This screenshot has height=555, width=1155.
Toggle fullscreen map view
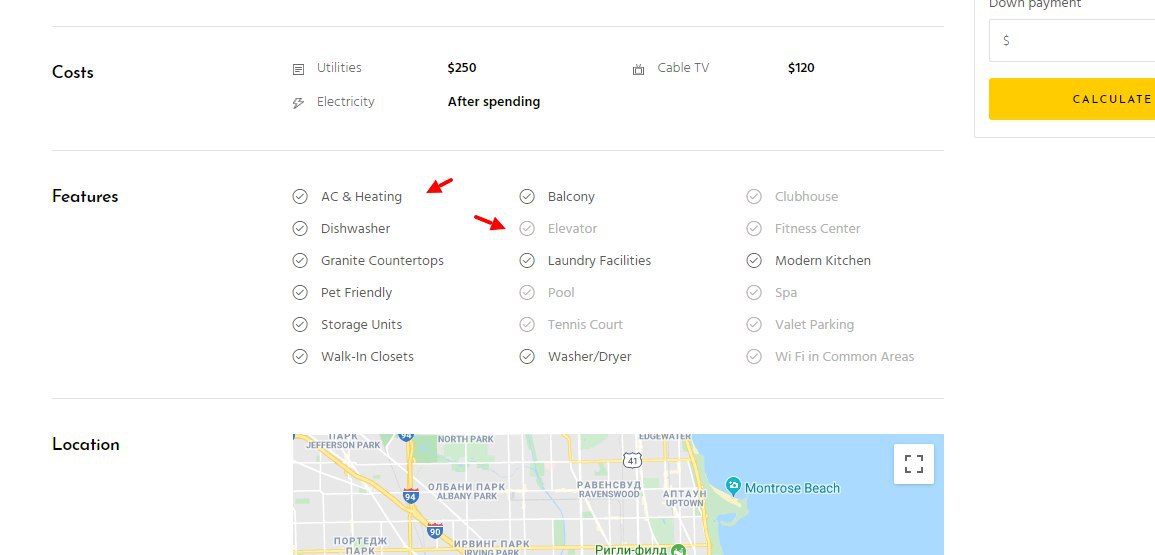coord(913,464)
